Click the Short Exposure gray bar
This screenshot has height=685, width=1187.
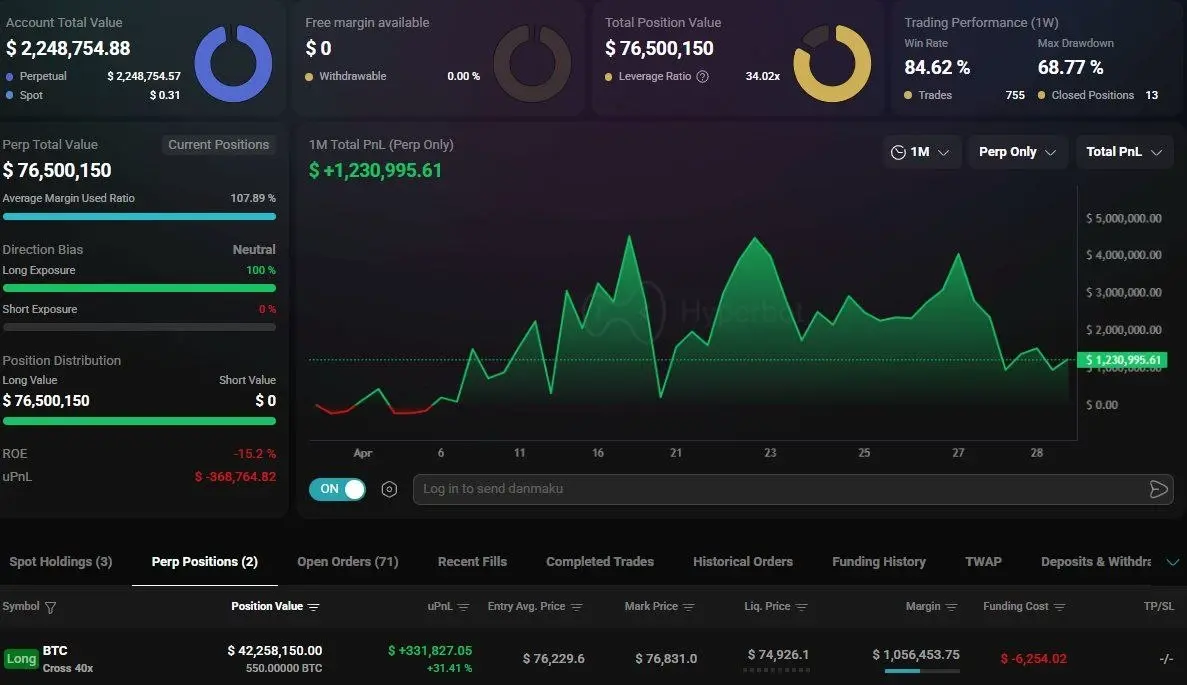139,327
